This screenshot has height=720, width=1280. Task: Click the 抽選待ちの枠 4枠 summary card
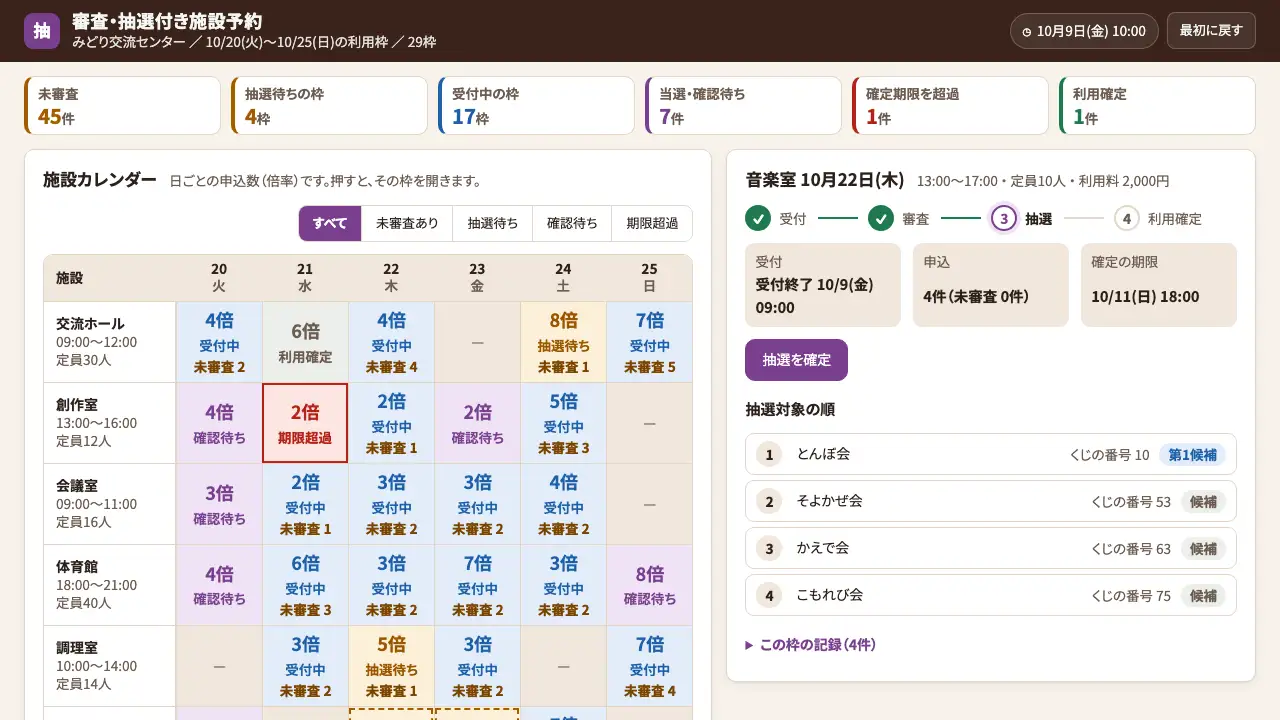tap(329, 106)
